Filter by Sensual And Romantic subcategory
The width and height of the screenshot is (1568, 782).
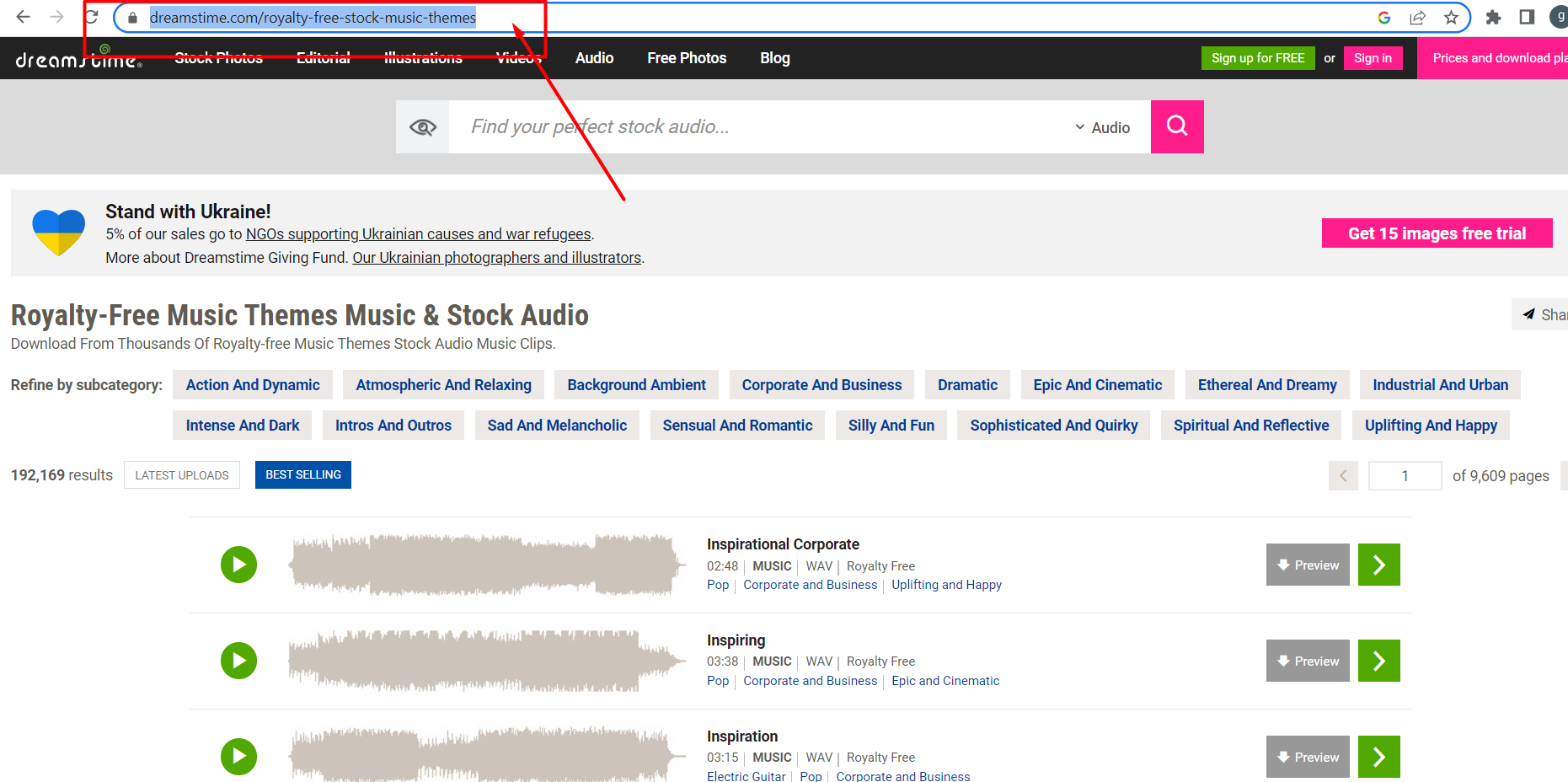737,426
